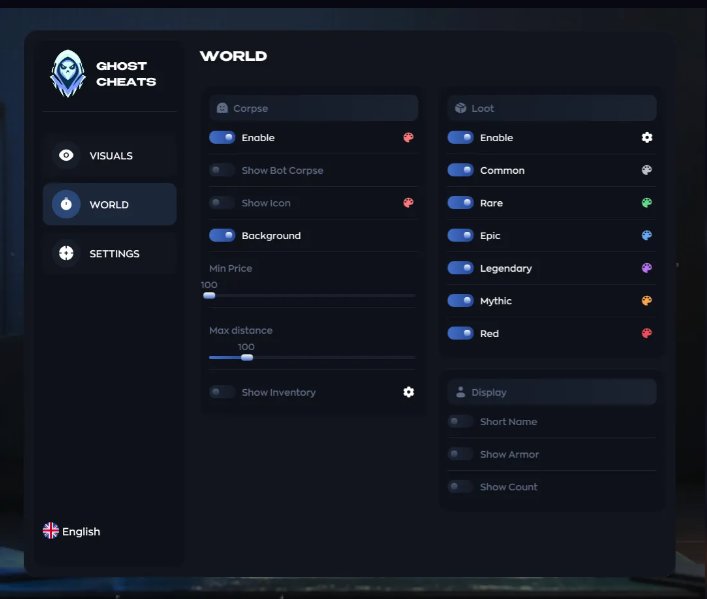
Task: Click the Ghost Cheats hooded logo
Action: 68,74
